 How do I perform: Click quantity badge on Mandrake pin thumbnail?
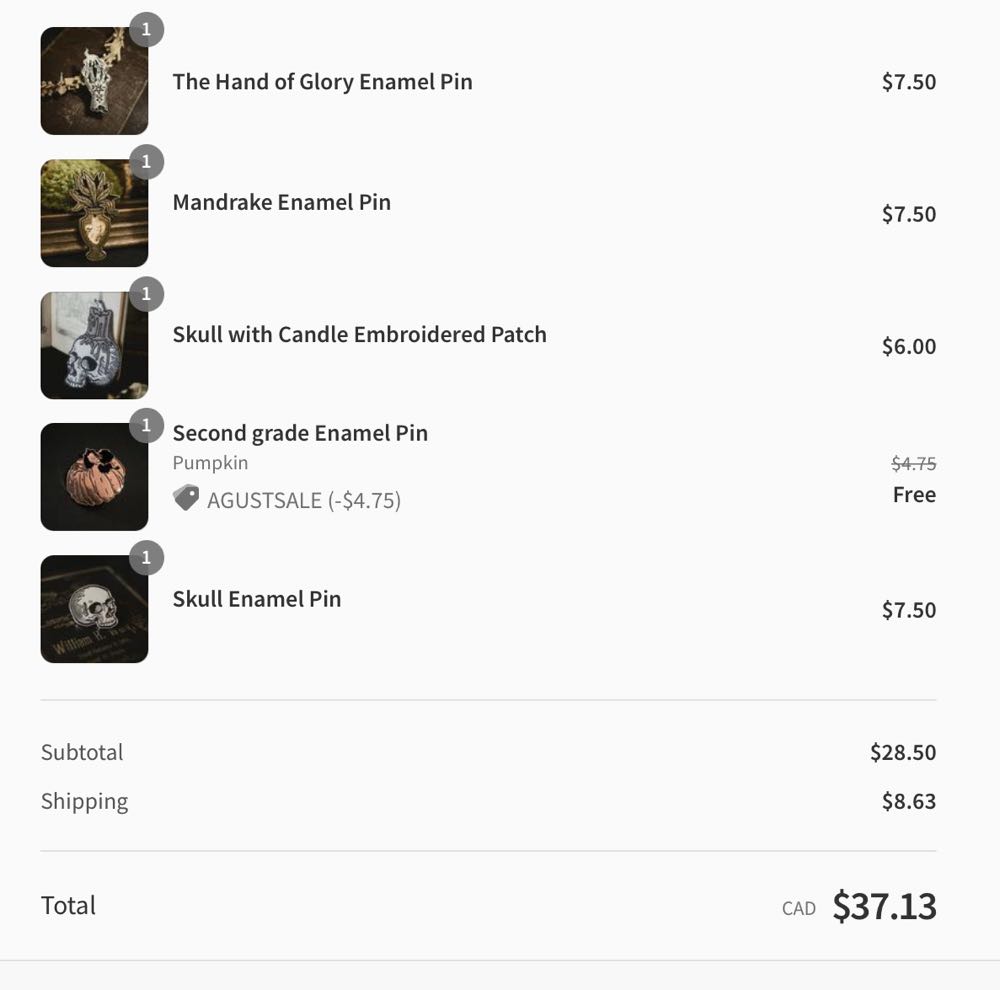click(146, 162)
